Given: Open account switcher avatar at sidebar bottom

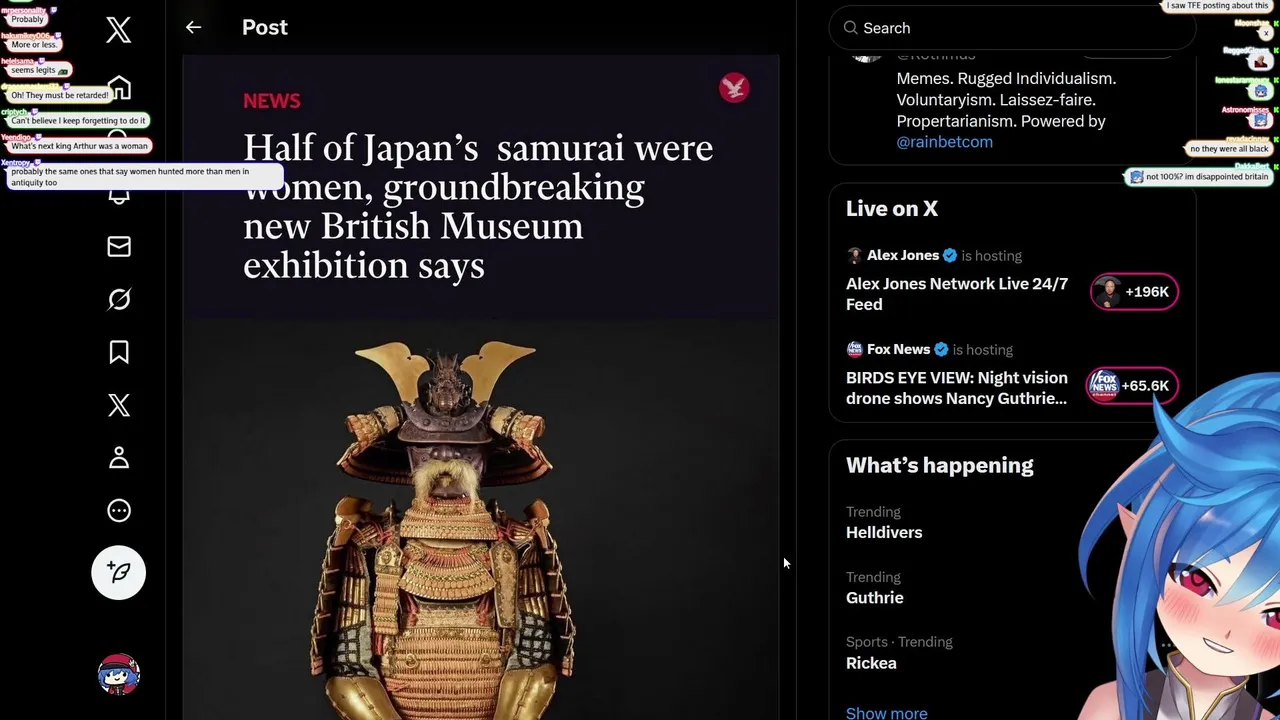Looking at the screenshot, I should click(119, 675).
